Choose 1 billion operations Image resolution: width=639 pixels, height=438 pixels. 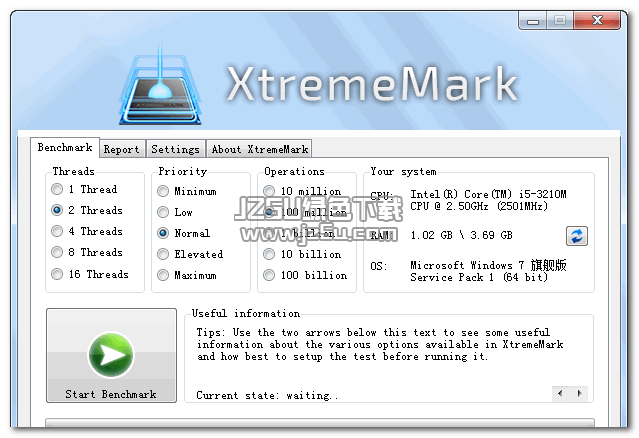300,233
